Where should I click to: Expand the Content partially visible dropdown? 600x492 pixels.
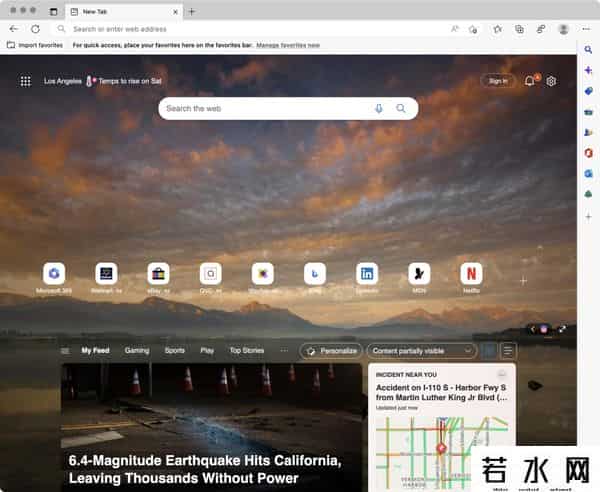click(422, 351)
